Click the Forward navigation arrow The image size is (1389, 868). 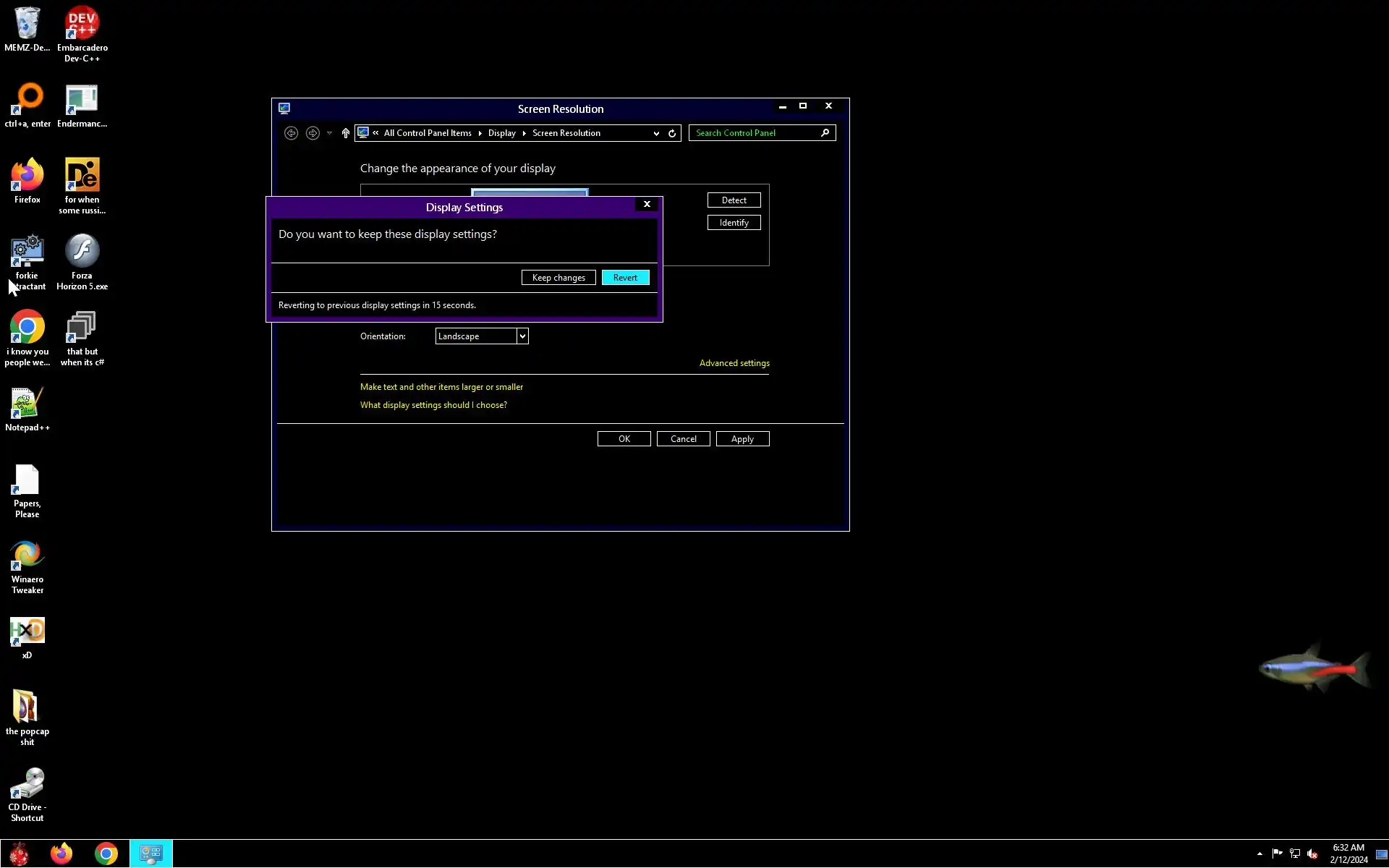(x=313, y=133)
